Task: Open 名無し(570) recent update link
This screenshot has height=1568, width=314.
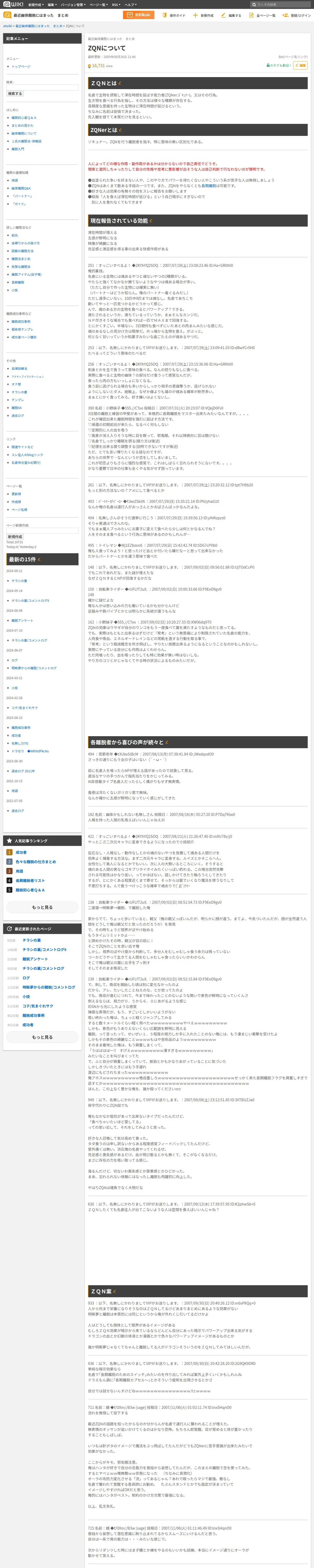Action: 20,743
